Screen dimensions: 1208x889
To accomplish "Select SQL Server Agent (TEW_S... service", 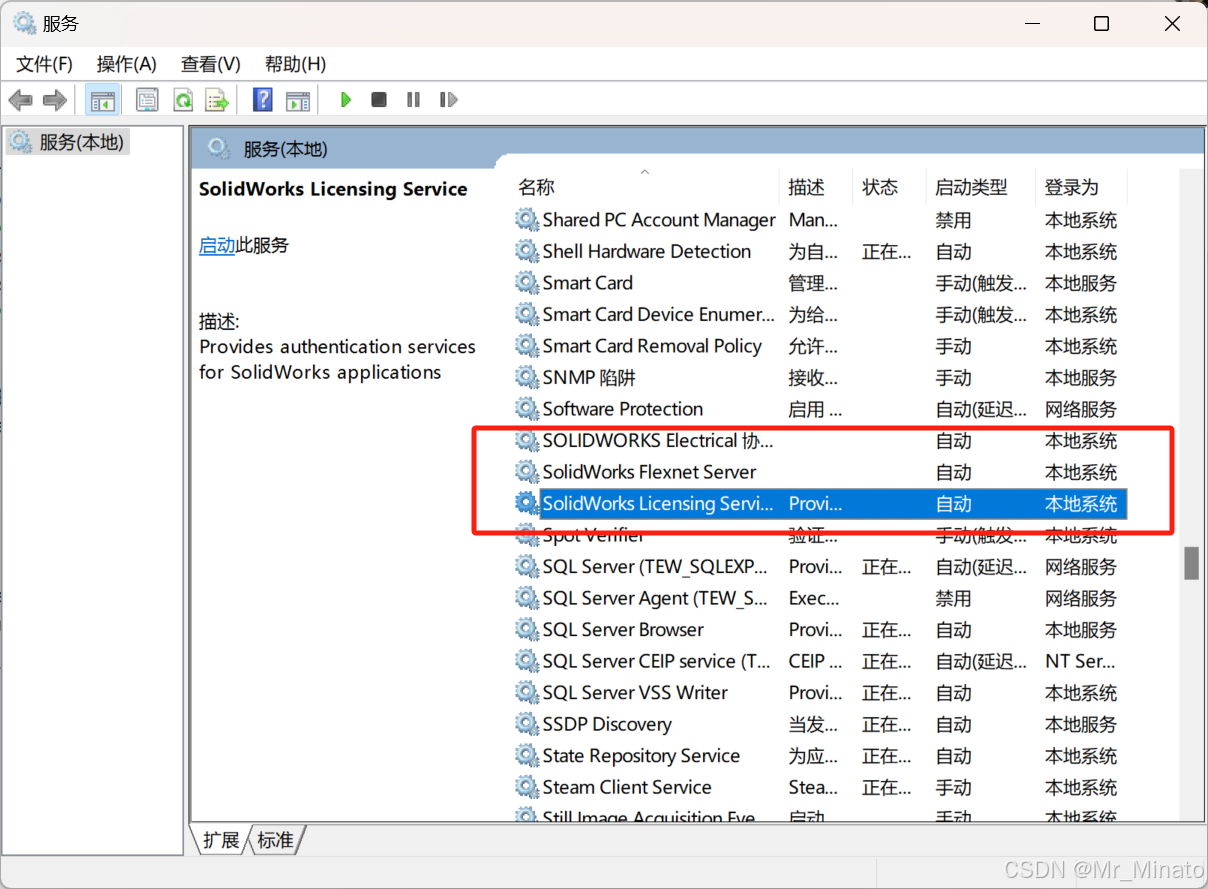I will point(655,598).
